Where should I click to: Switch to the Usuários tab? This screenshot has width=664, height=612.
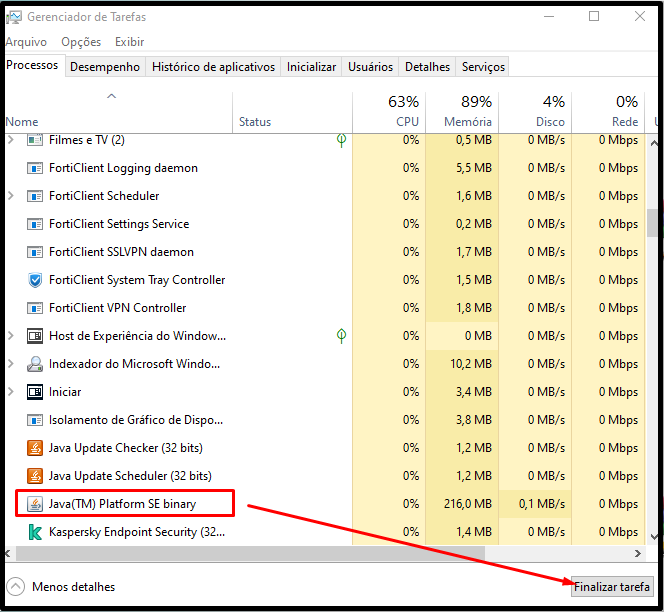coord(370,67)
